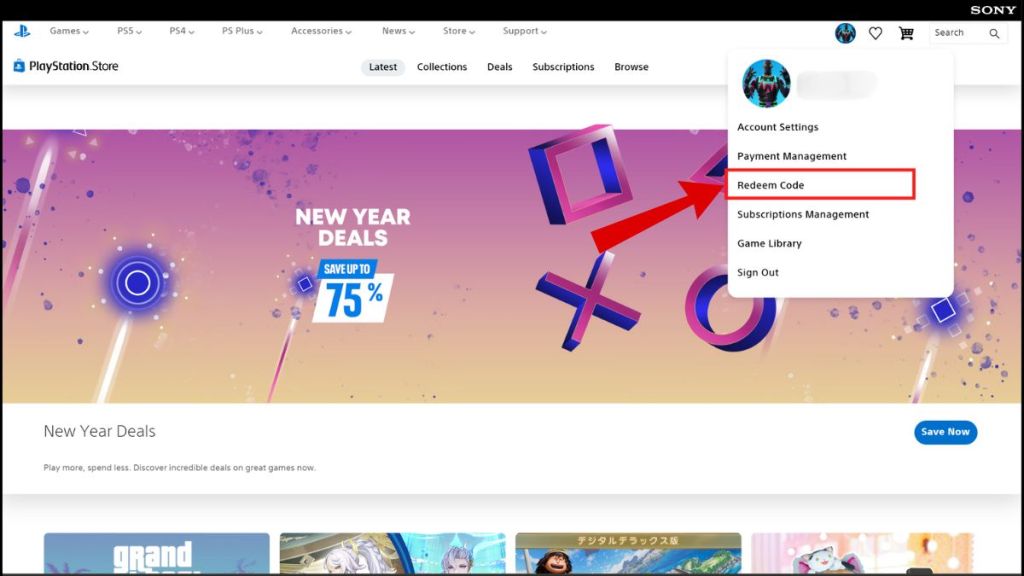Type in the Search field

(956, 33)
